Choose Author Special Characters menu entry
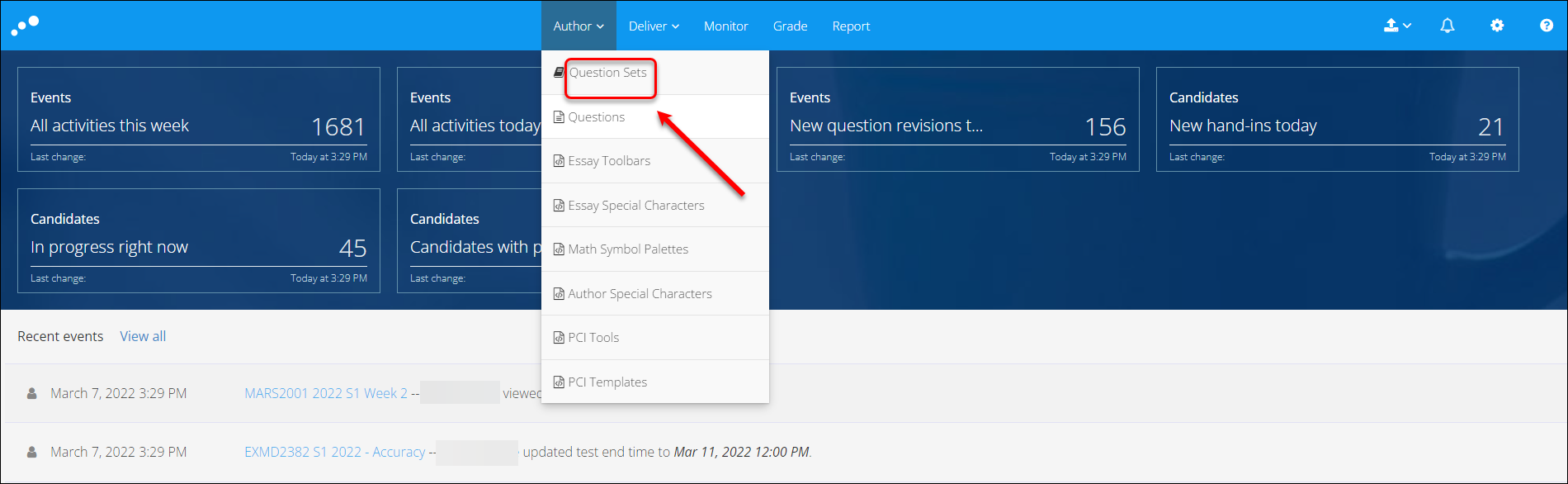1568x484 pixels. pyautogui.click(x=655, y=294)
